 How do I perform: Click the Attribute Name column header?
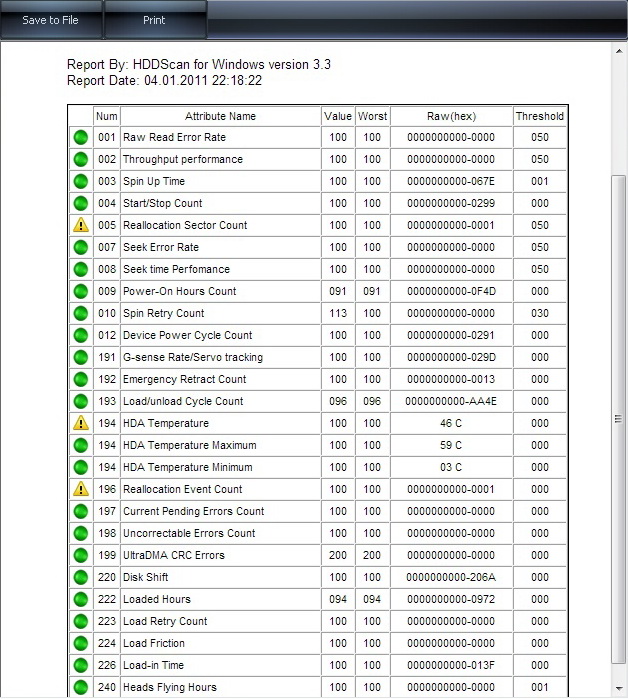tap(220, 116)
